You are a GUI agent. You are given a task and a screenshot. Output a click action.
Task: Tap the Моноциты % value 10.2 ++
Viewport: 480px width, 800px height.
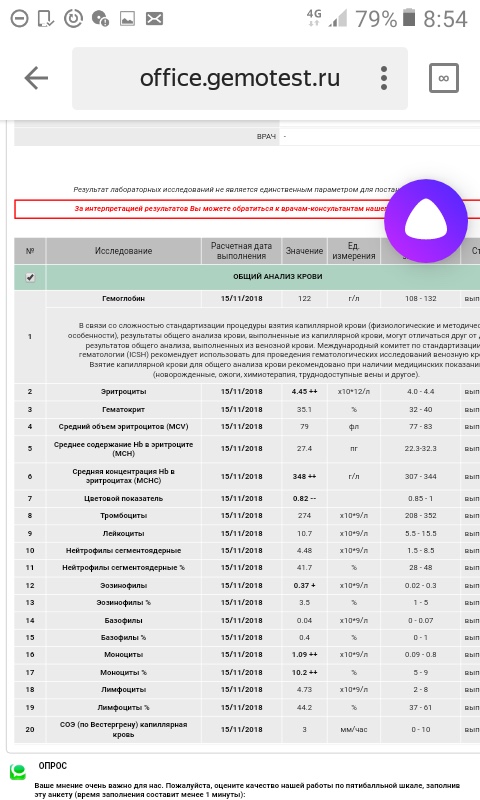pos(305,672)
